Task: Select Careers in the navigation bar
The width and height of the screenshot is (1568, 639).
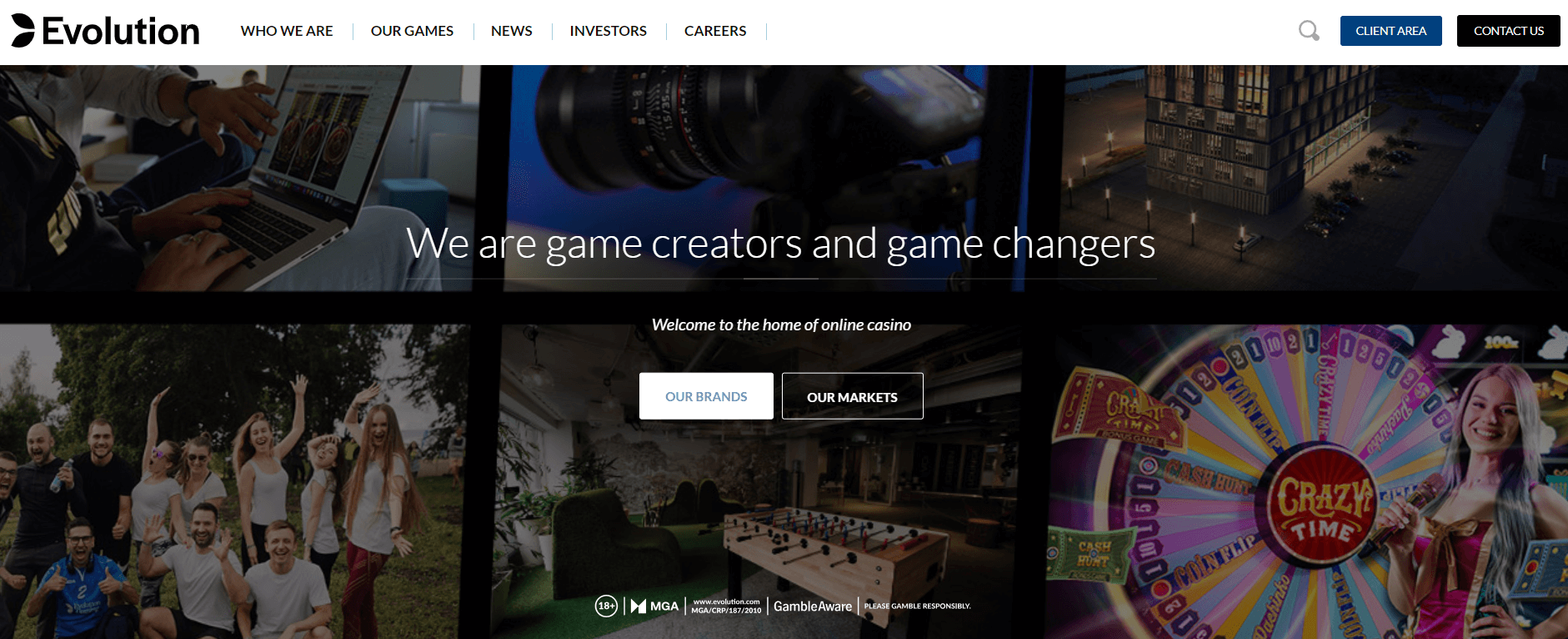Action: tap(715, 31)
